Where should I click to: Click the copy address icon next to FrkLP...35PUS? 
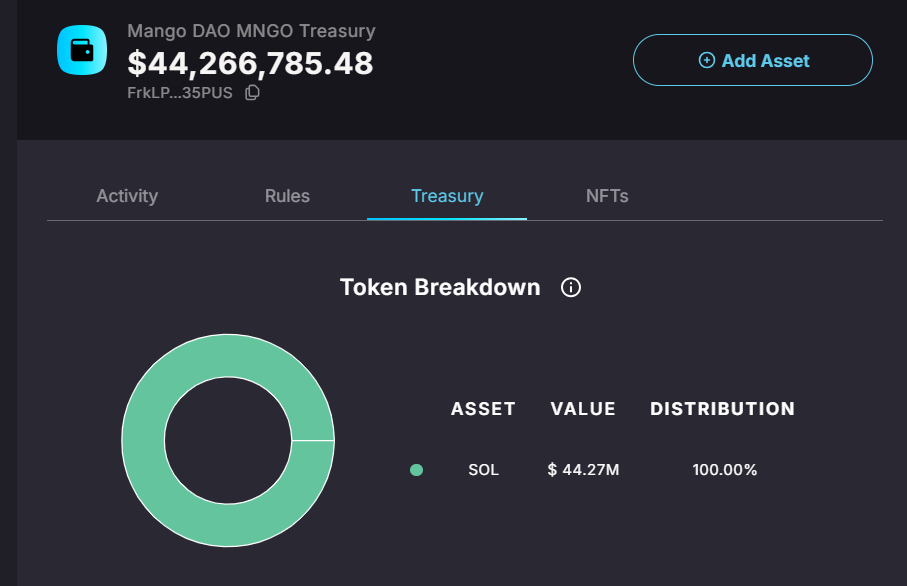coord(250,92)
